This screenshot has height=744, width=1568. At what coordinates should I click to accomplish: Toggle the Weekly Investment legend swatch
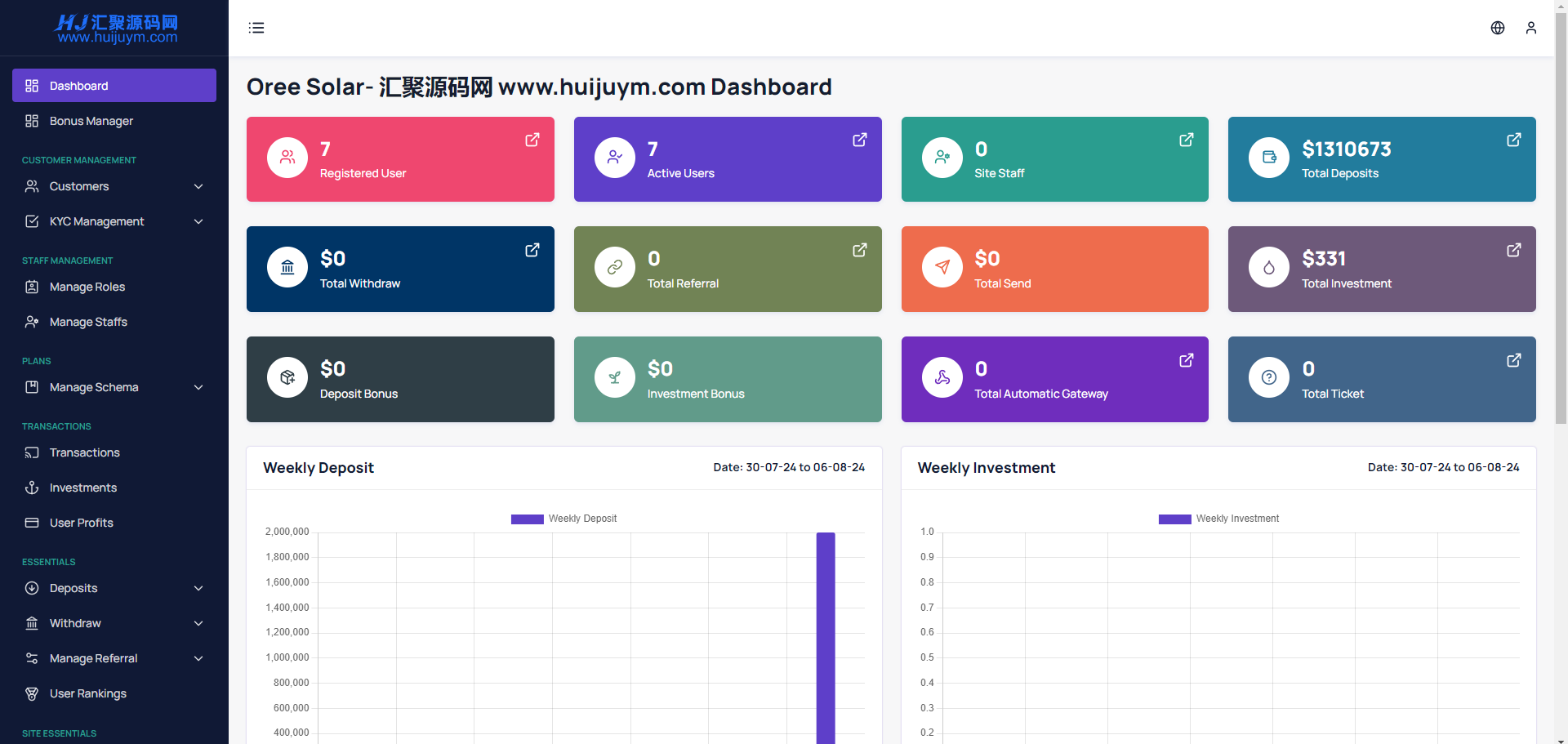1174,519
